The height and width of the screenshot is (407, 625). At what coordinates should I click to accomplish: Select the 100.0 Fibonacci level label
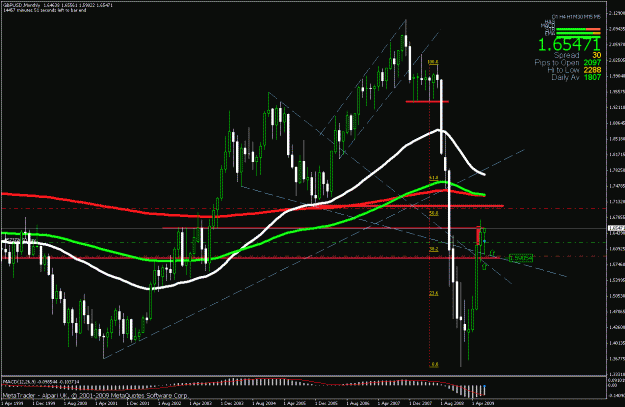433,62
